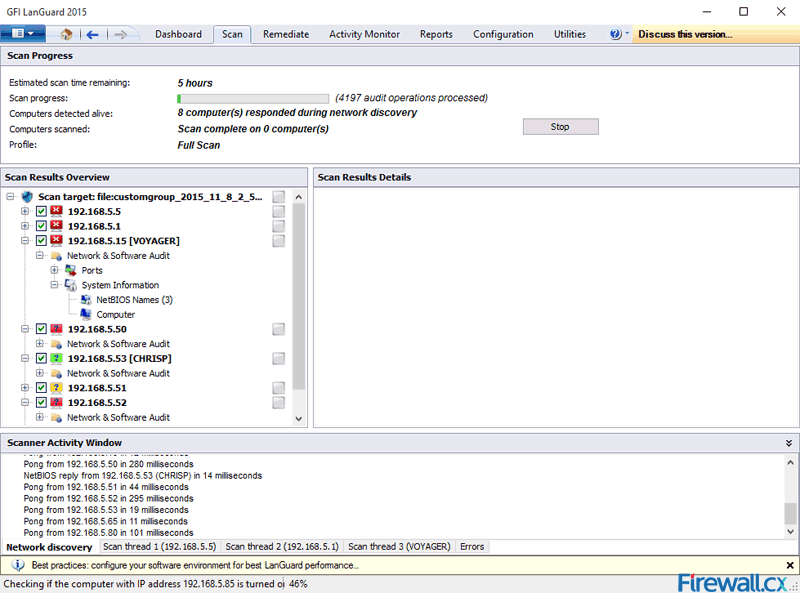Toggle the grey box beside 192.168.5.50

click(x=279, y=329)
